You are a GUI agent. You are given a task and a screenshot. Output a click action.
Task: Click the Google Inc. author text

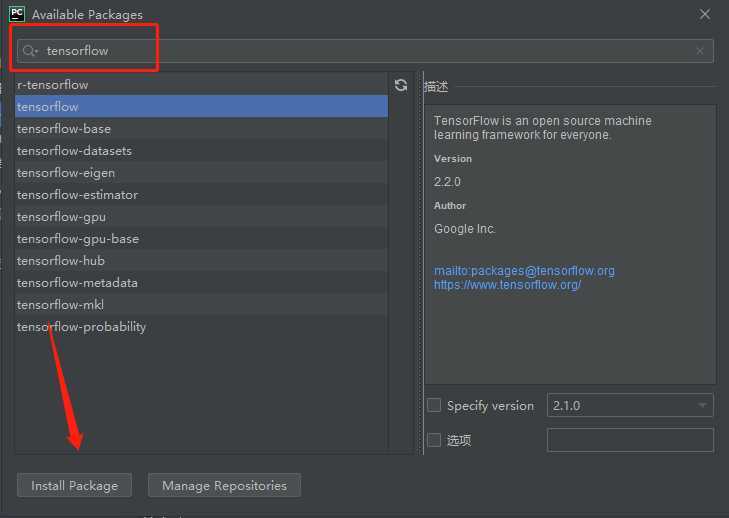(464, 229)
